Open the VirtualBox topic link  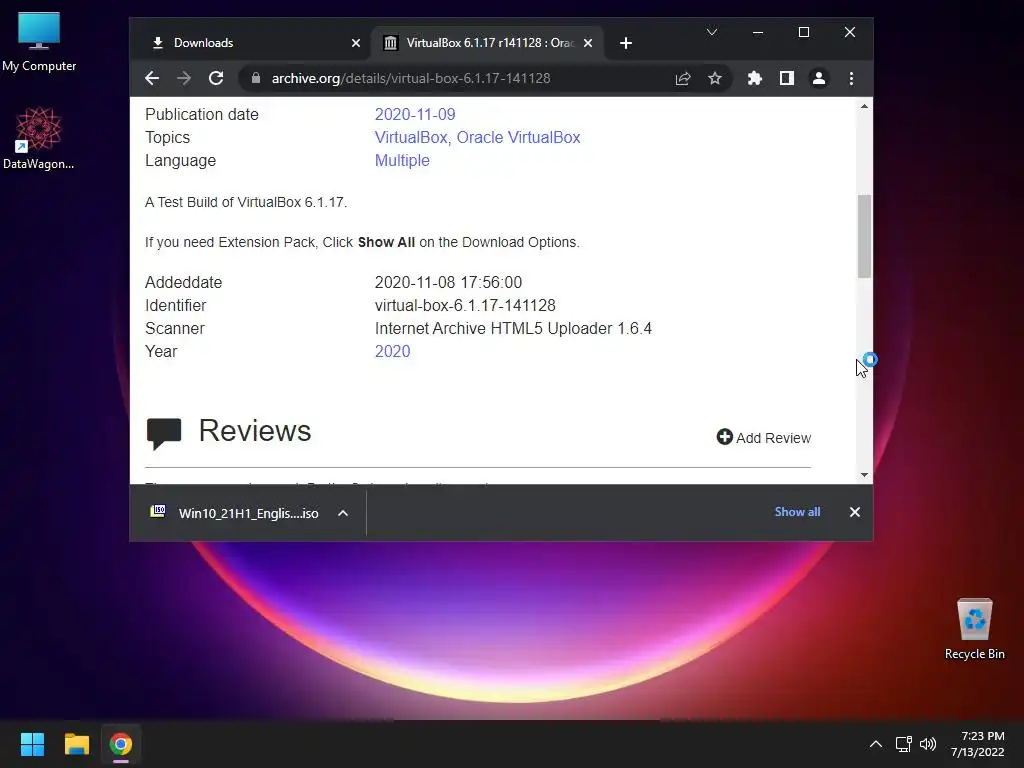[x=411, y=137]
